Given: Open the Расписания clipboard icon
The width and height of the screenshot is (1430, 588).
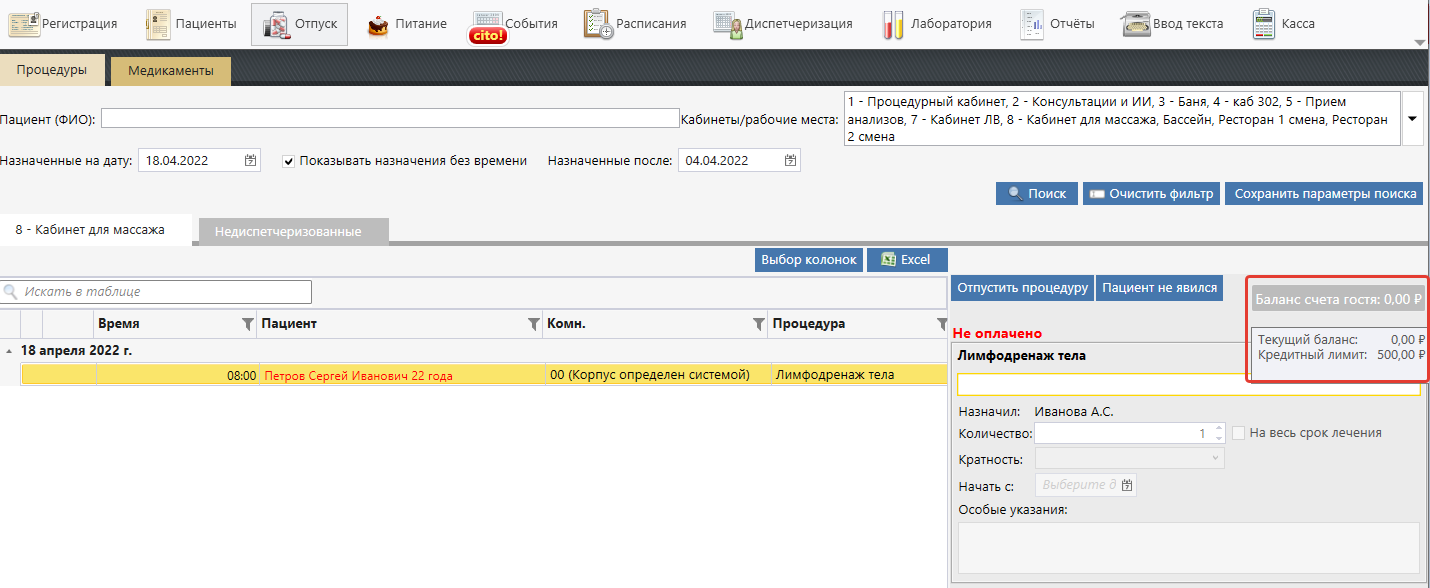Looking at the screenshot, I should [598, 24].
